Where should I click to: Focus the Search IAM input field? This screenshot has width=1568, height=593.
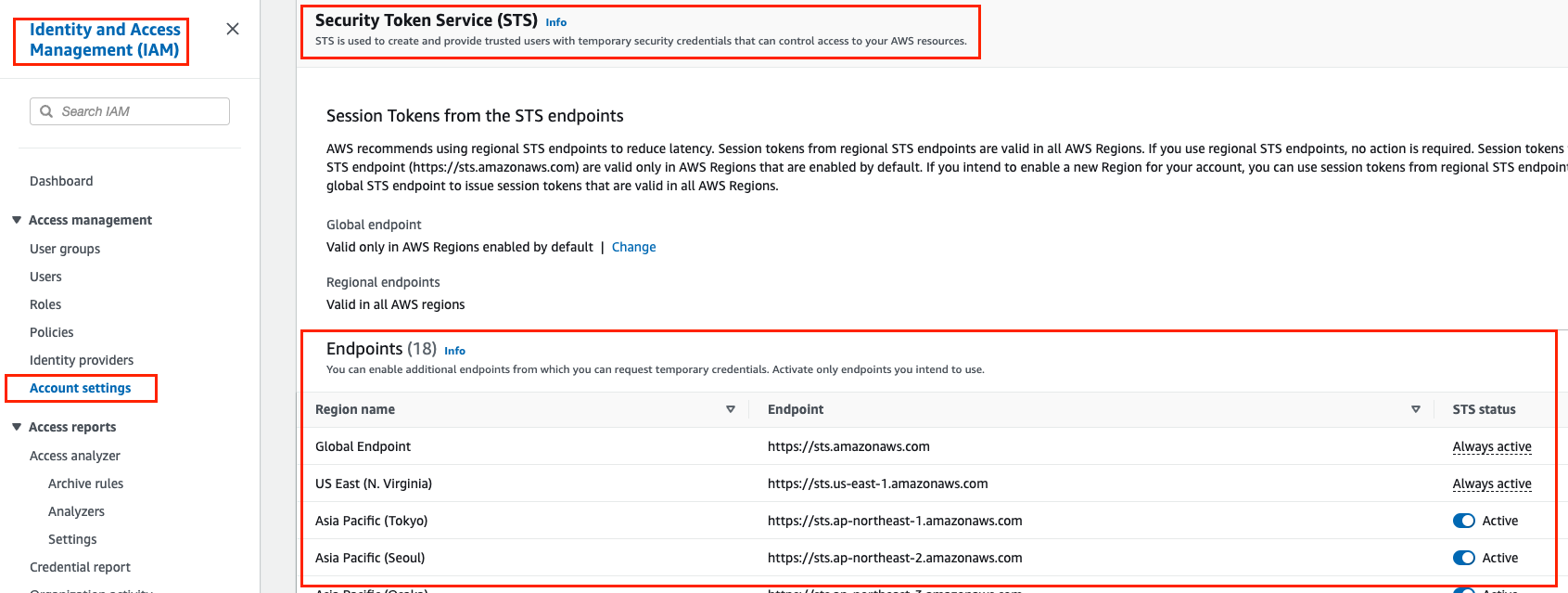(130, 111)
